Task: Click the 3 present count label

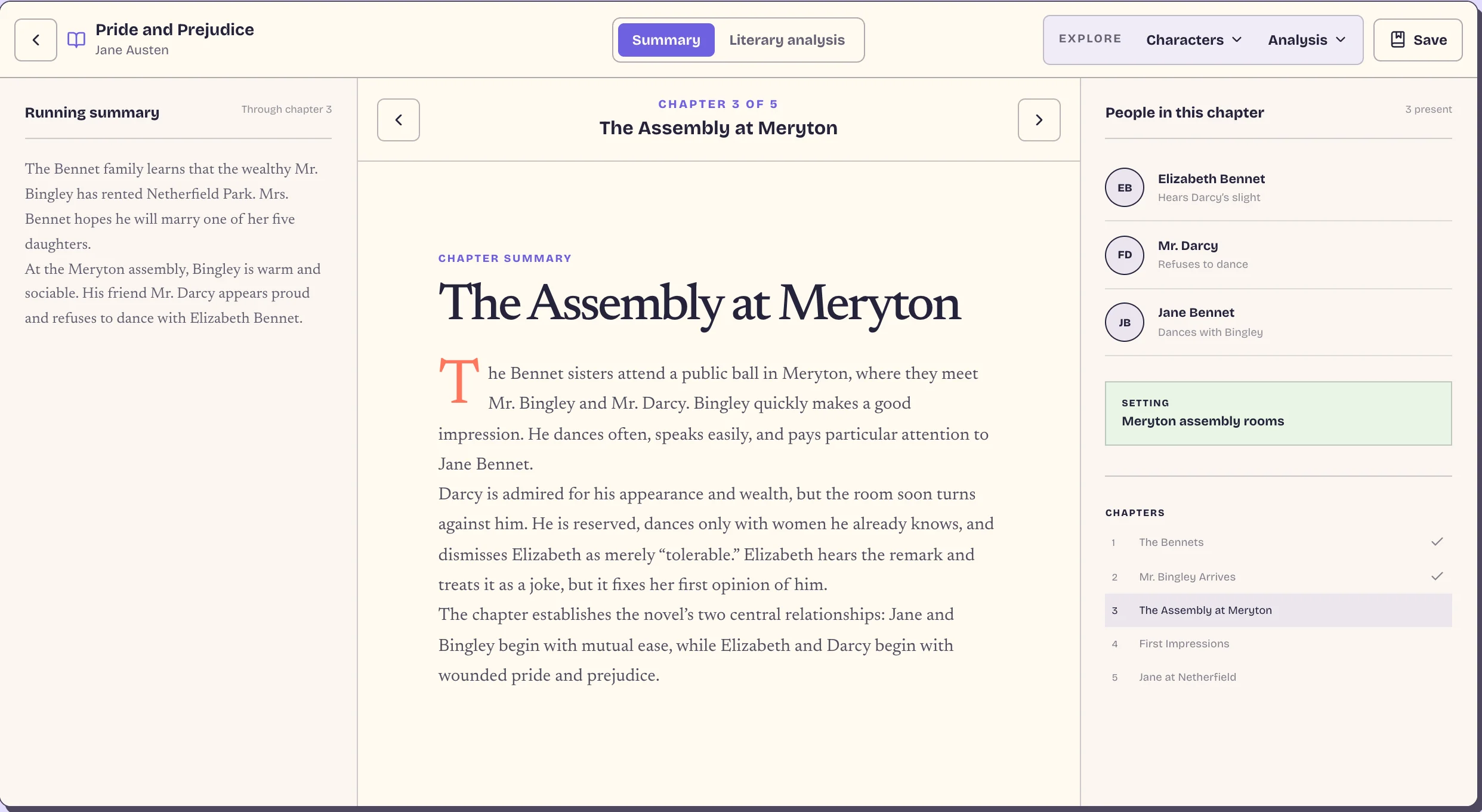Action: [x=1428, y=109]
